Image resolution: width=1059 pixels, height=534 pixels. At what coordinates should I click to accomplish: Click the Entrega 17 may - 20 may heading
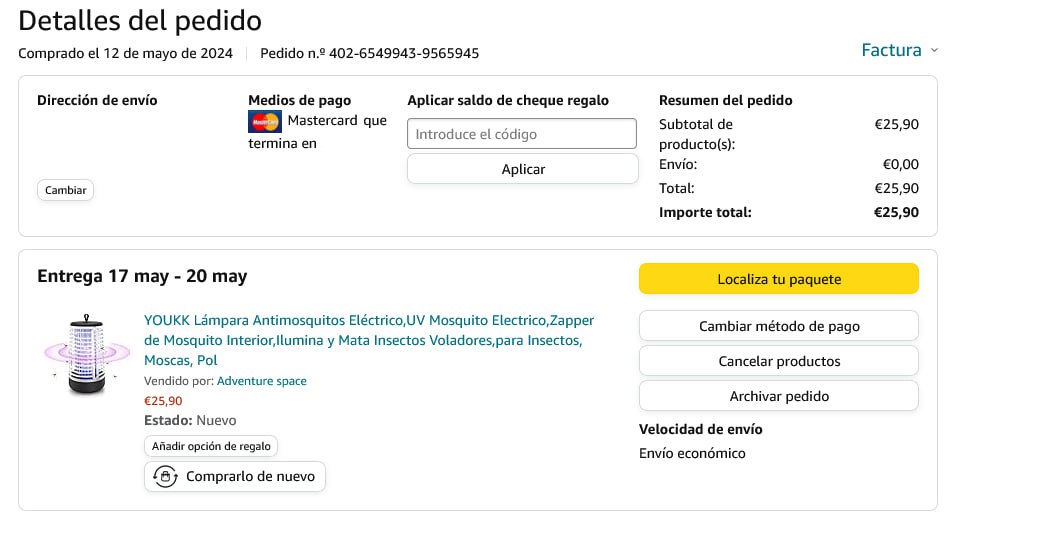(x=142, y=276)
